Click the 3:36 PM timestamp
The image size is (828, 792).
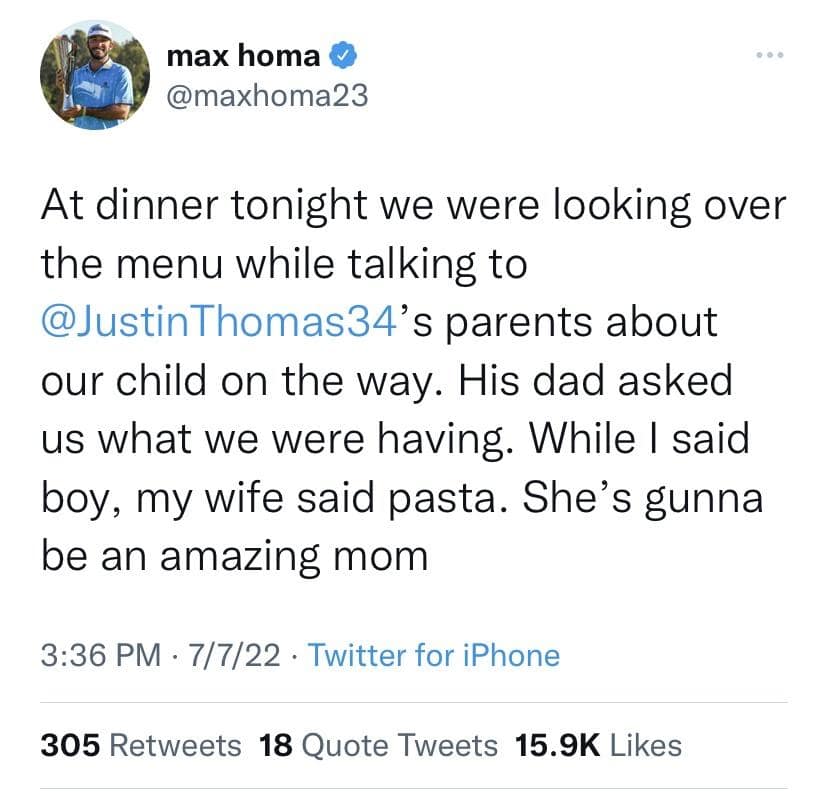(x=100, y=656)
